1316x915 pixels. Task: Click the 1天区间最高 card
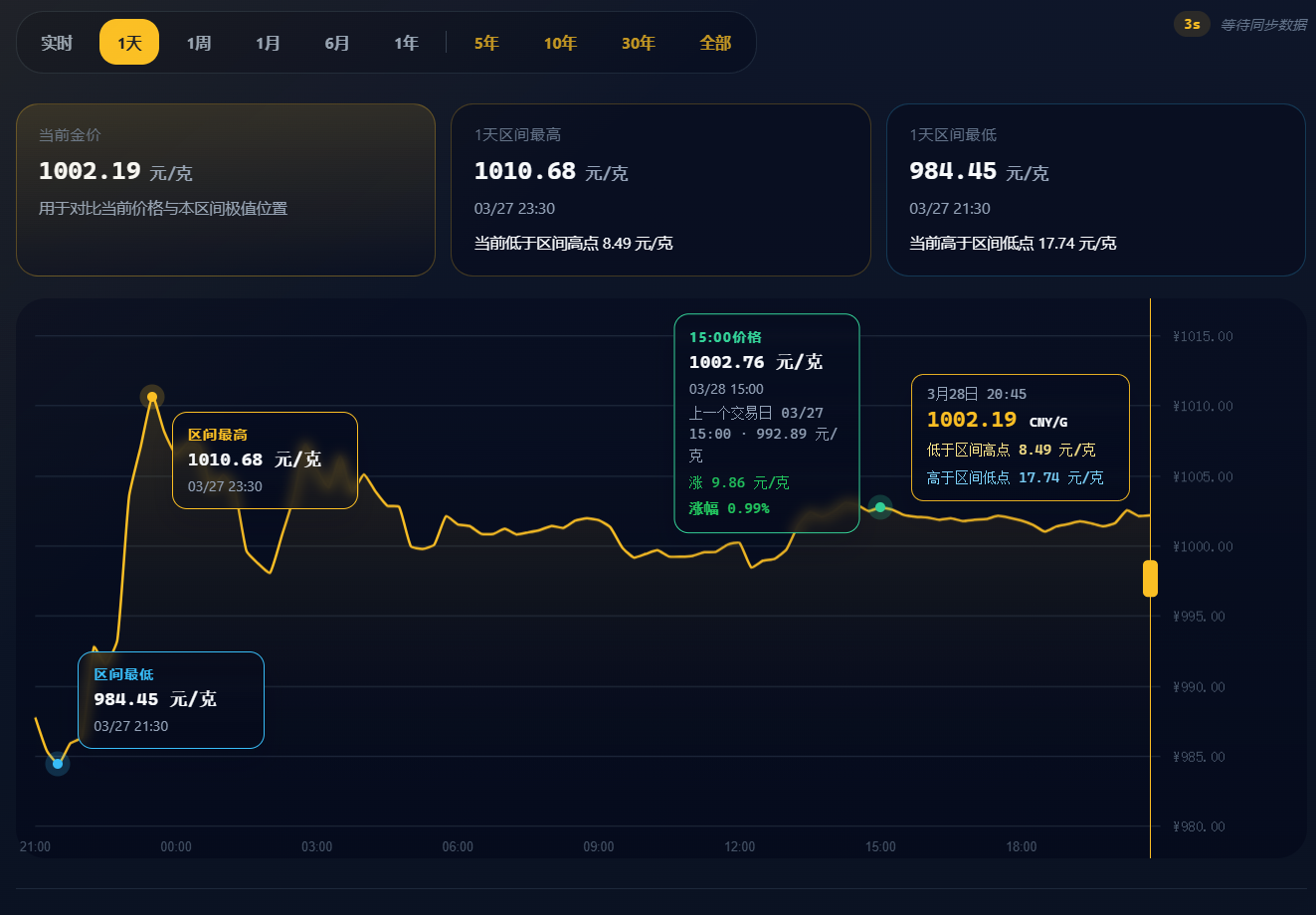[660, 189]
